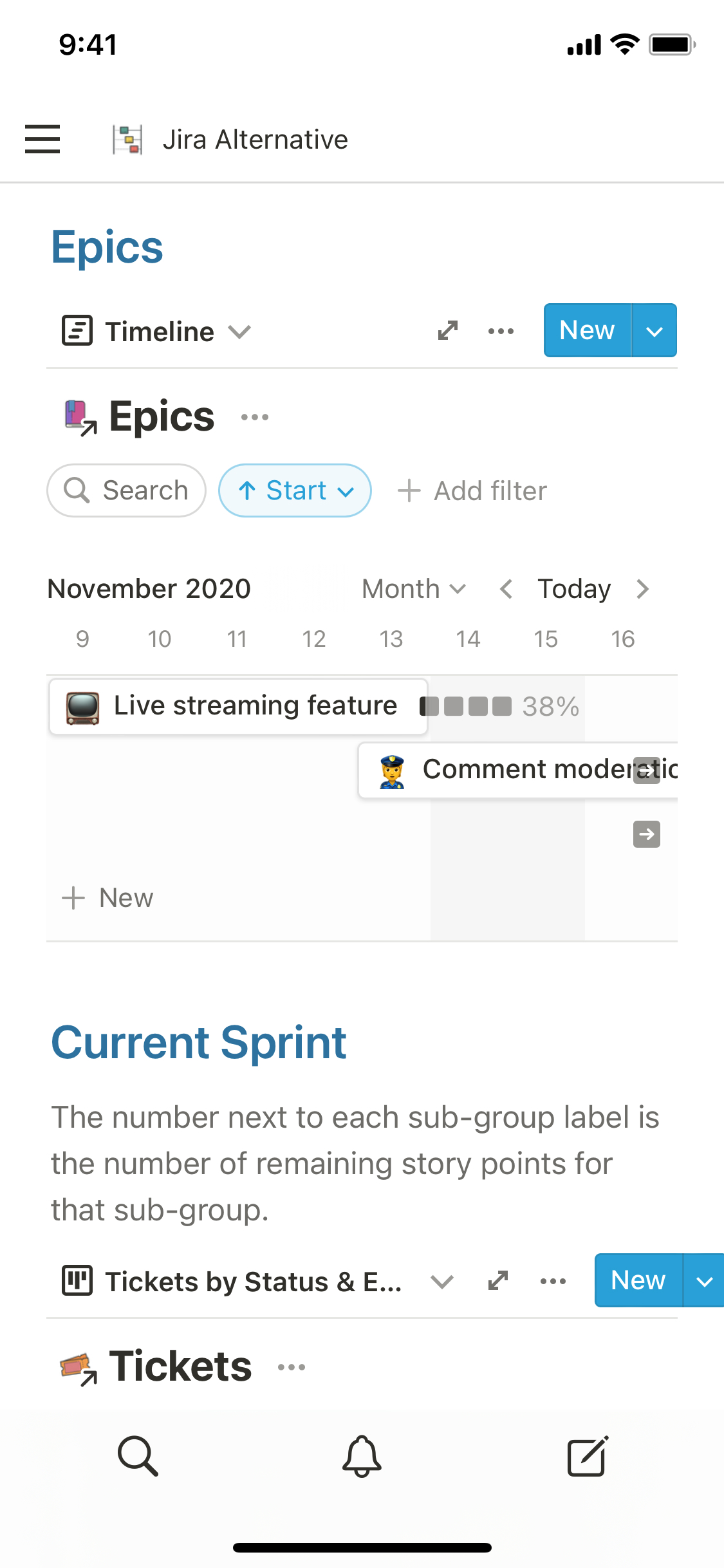Open Tickets database three-dot options
724x1568 pixels.
292,1367
